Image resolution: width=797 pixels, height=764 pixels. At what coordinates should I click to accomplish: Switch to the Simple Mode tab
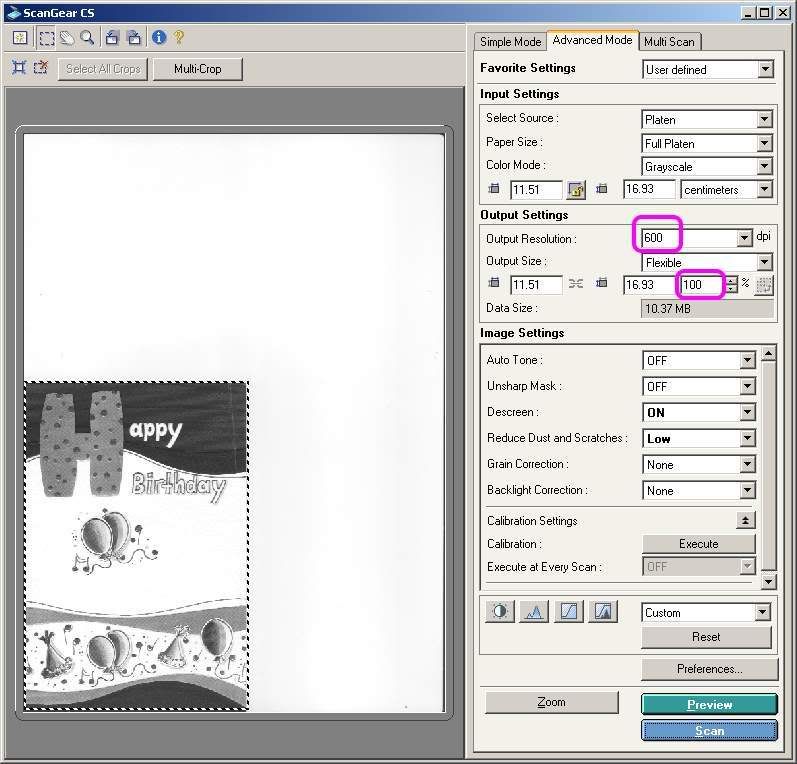(510, 41)
